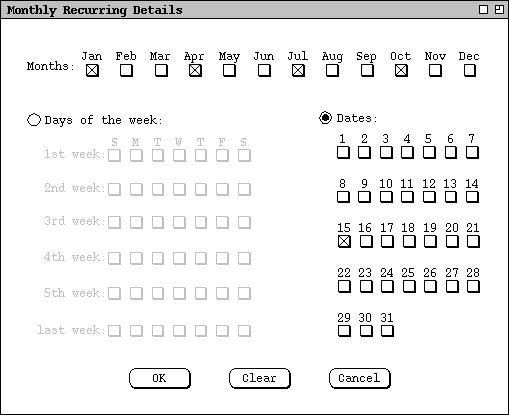Tick the Dec month checkbox
Screen dimensions: 509x415
click(470, 71)
